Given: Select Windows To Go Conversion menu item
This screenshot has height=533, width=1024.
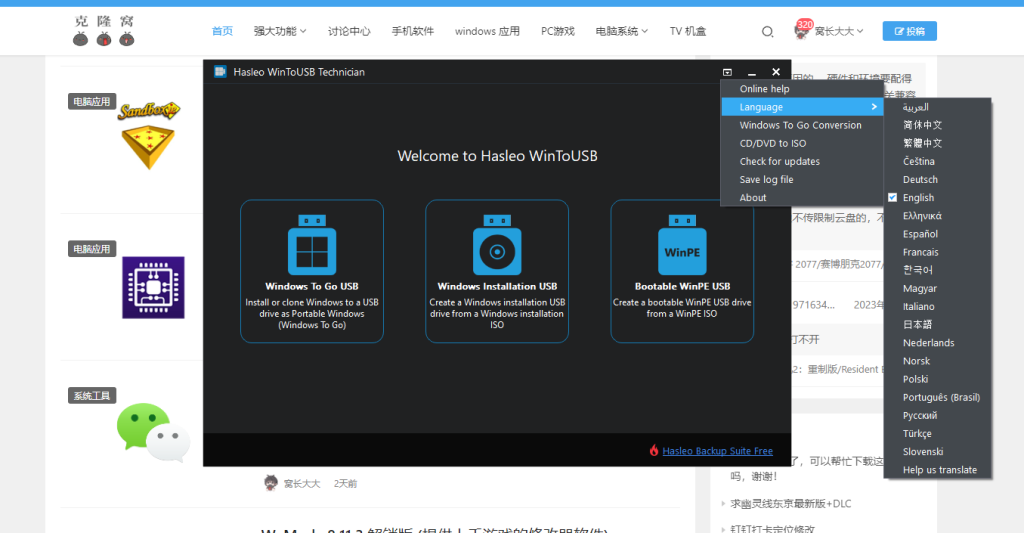Looking at the screenshot, I should (x=802, y=125).
